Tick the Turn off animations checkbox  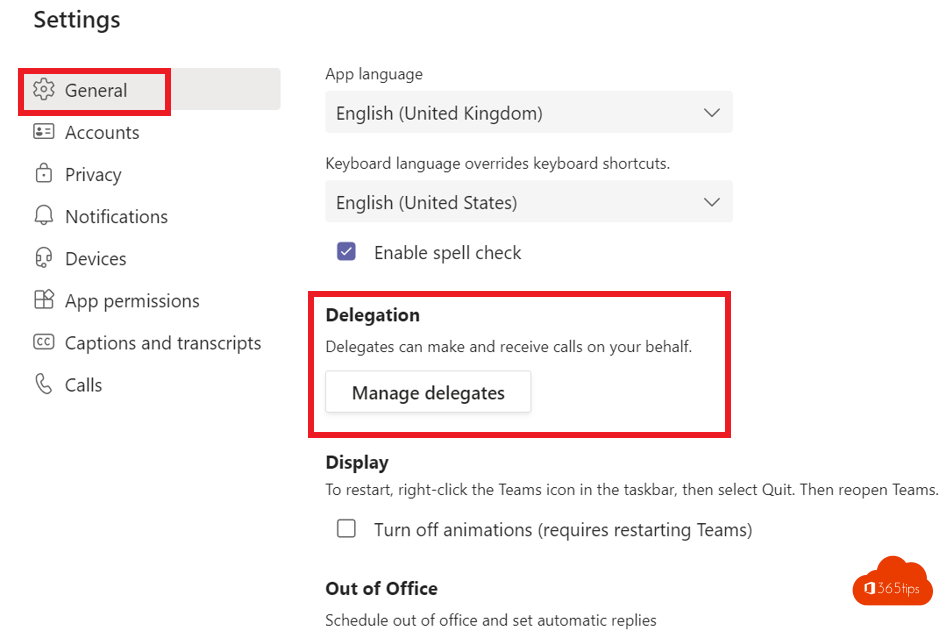pyautogui.click(x=346, y=529)
